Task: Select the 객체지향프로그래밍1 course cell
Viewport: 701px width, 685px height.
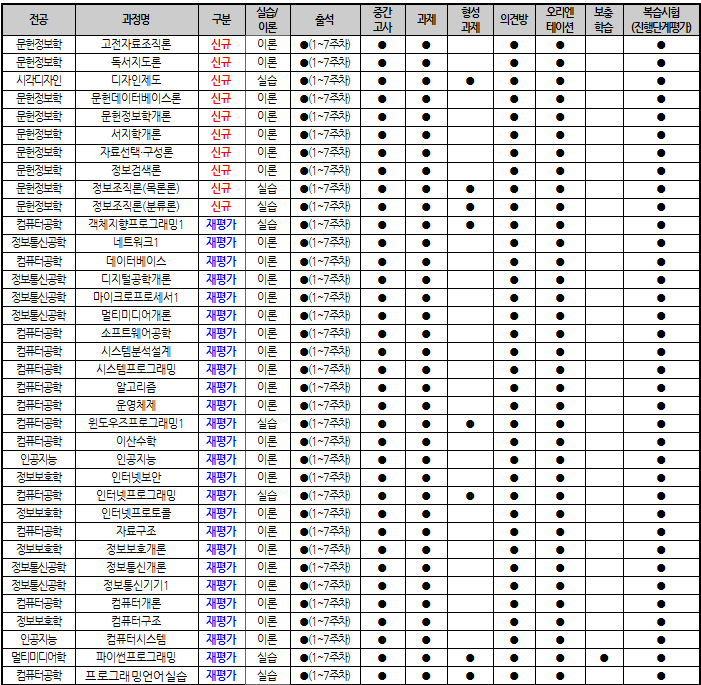Action: [x=136, y=224]
